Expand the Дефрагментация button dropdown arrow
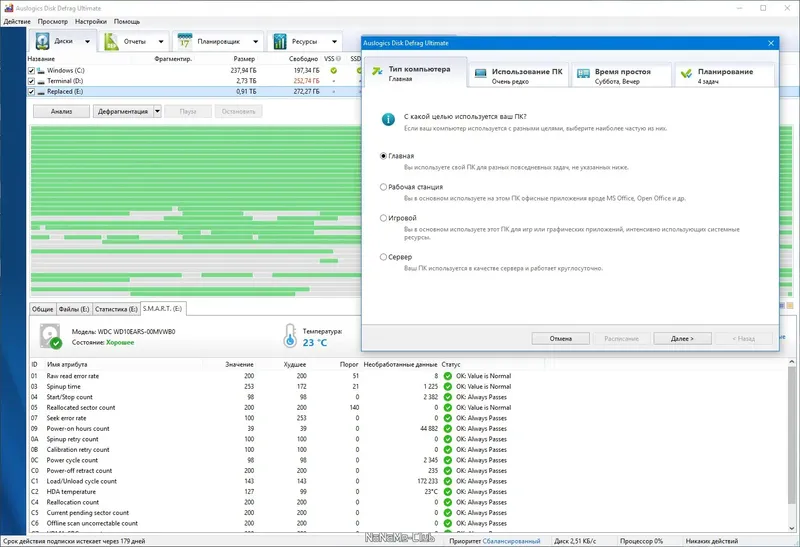This screenshot has width=800, height=547. (157, 111)
